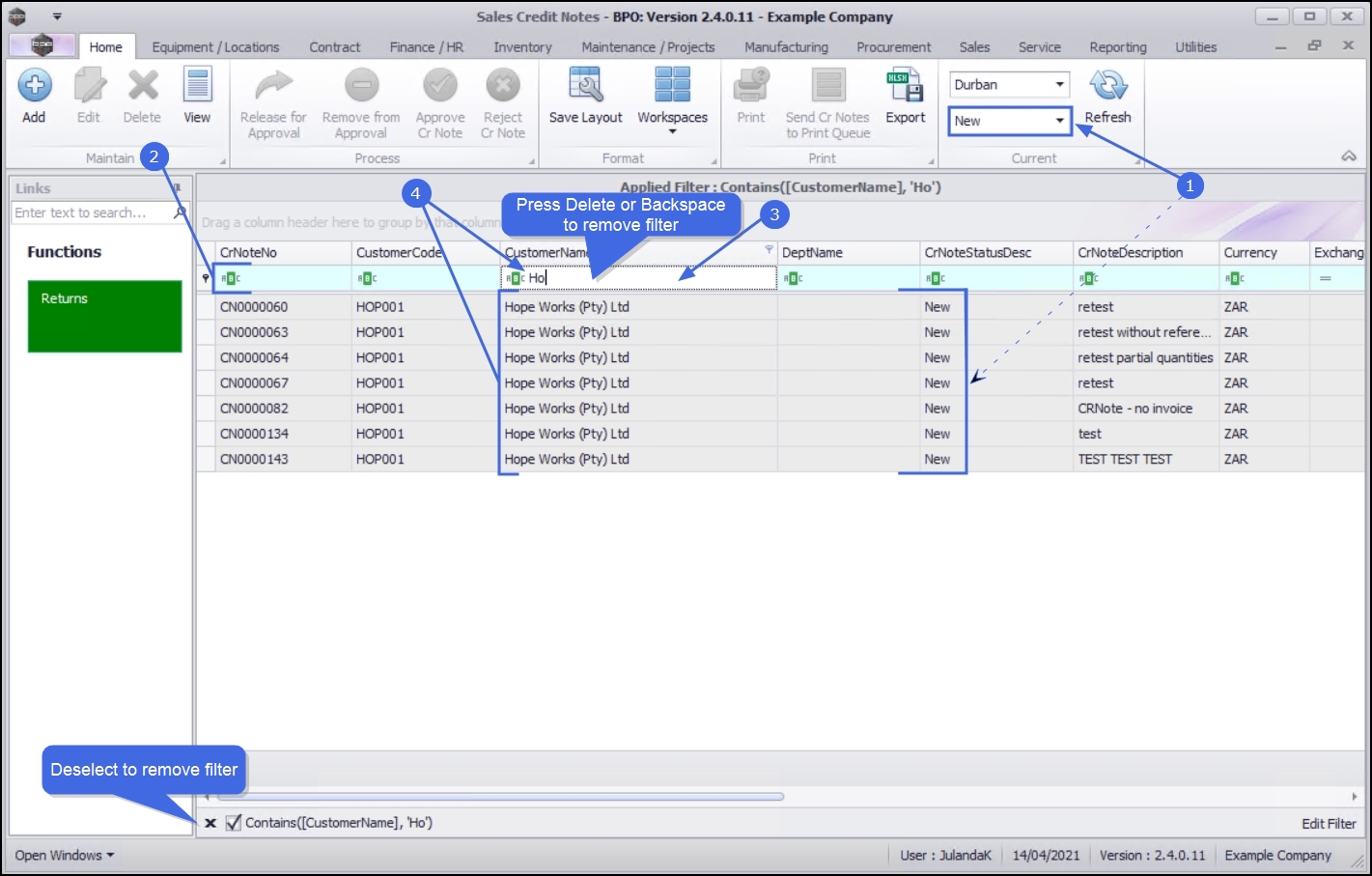This screenshot has width=1372, height=876.
Task: Click the Delete X icon
Action: coord(143,86)
